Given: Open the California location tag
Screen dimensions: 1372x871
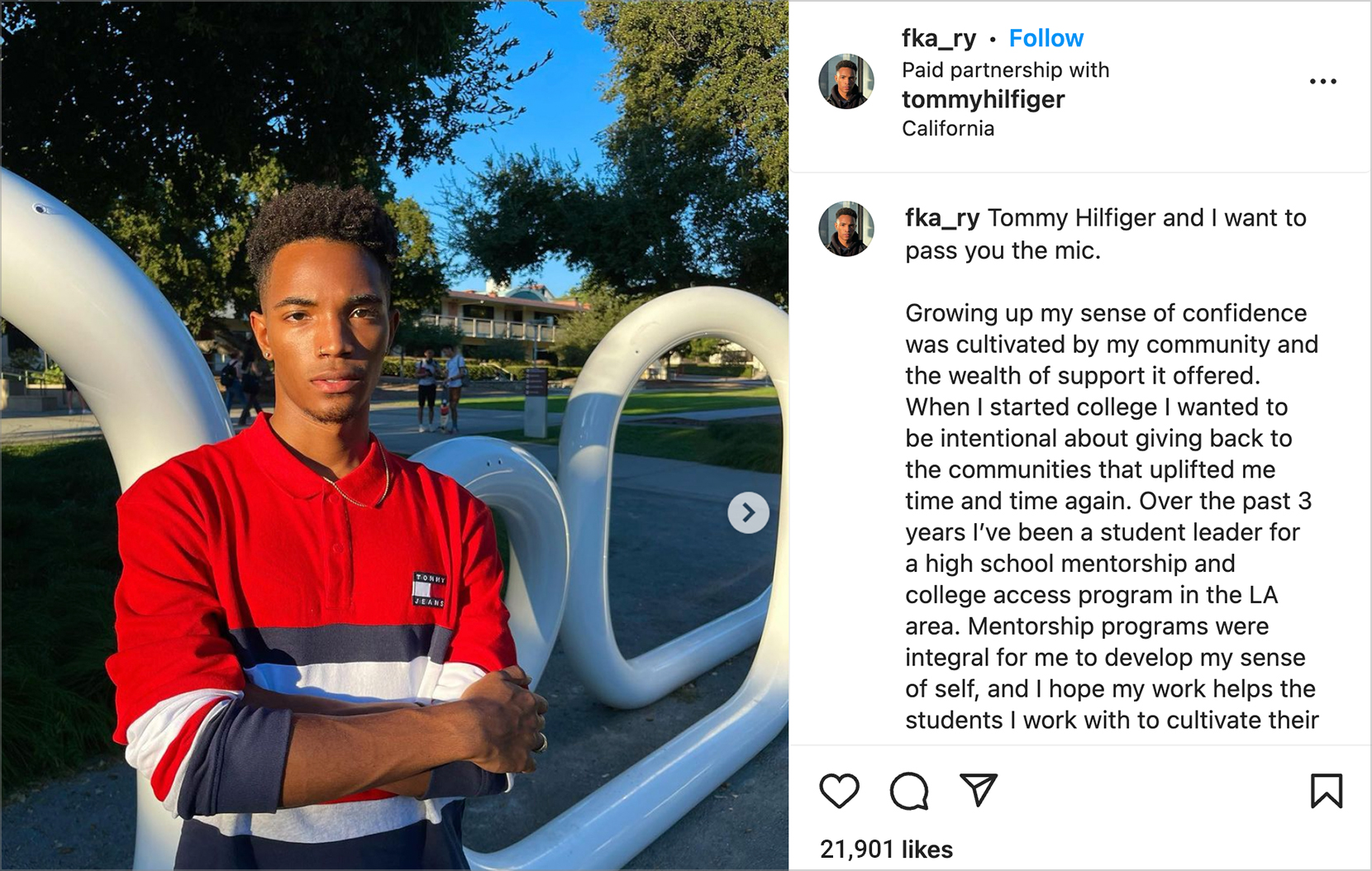Looking at the screenshot, I should tap(948, 128).
